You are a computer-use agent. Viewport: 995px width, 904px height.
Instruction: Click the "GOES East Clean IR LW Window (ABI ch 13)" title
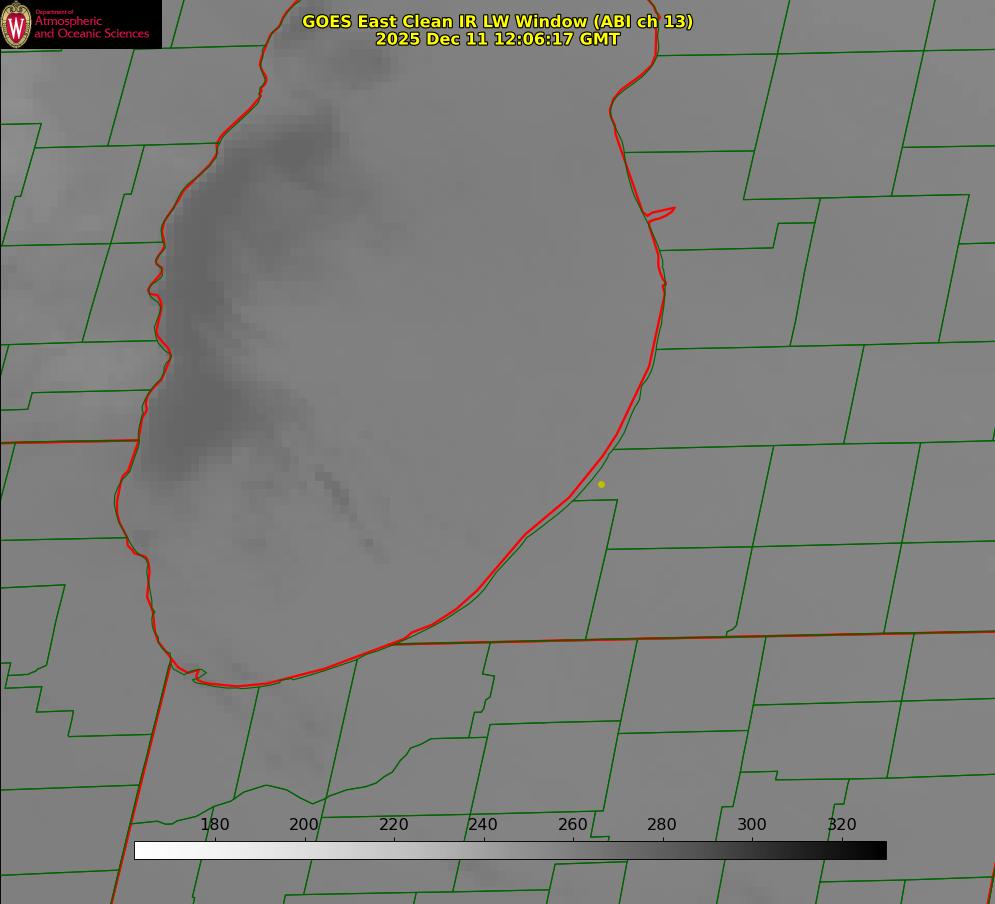498,21
